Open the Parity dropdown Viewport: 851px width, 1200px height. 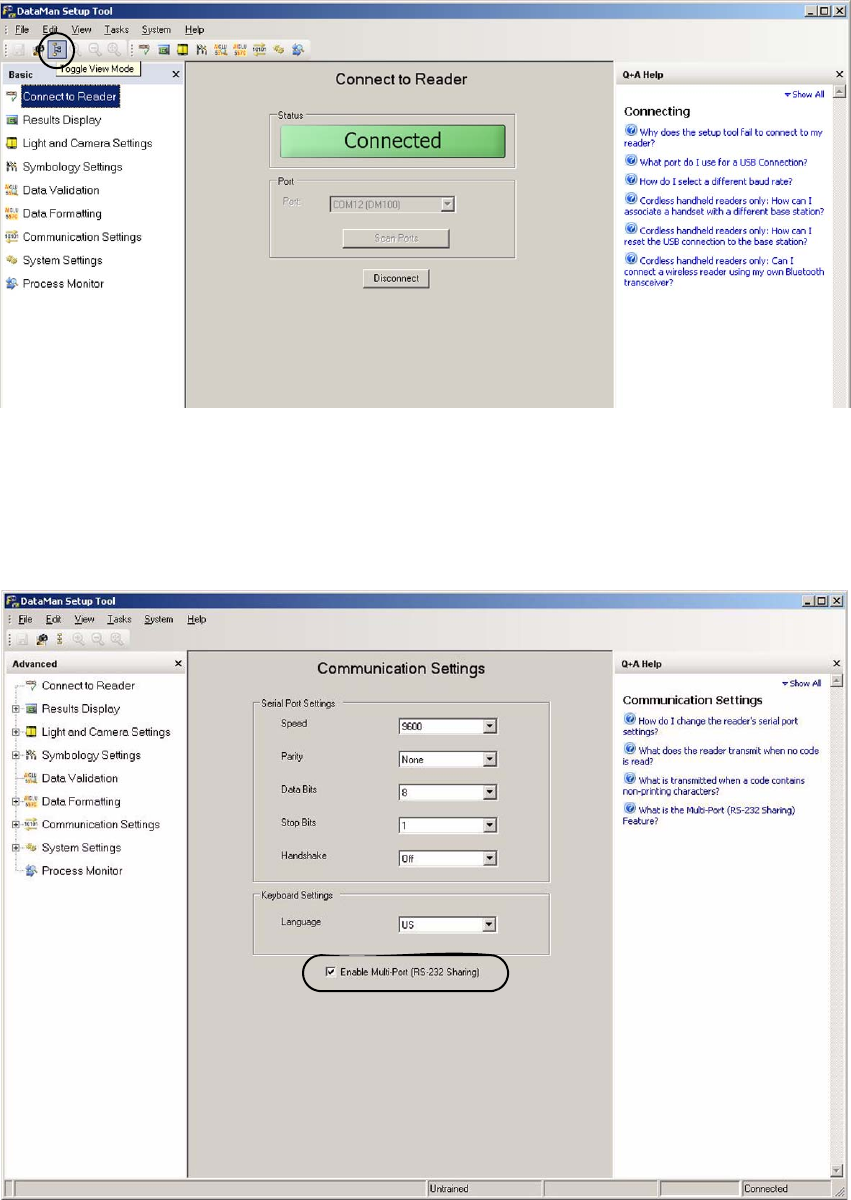coord(490,760)
